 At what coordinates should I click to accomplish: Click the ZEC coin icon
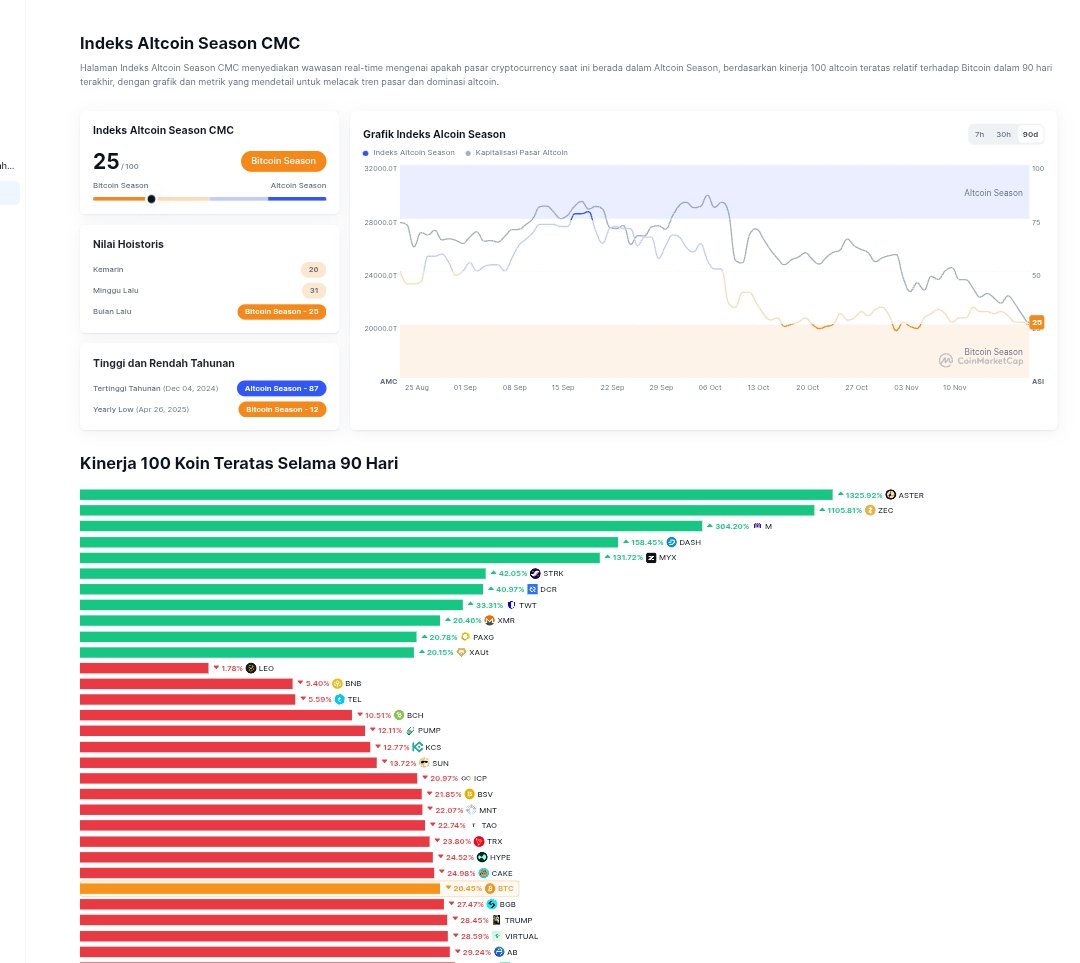870,510
